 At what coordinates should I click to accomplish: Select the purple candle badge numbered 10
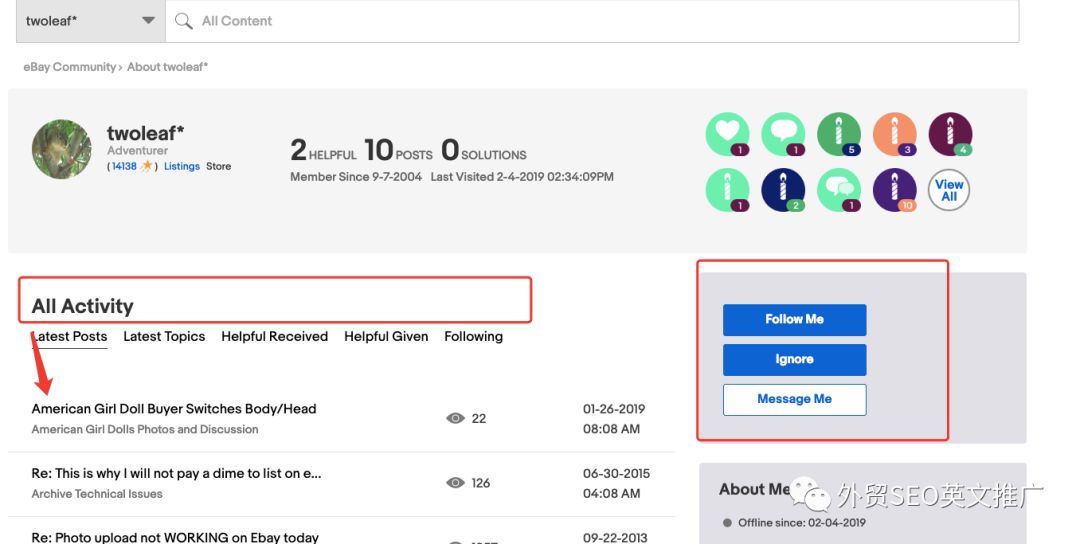pos(894,189)
